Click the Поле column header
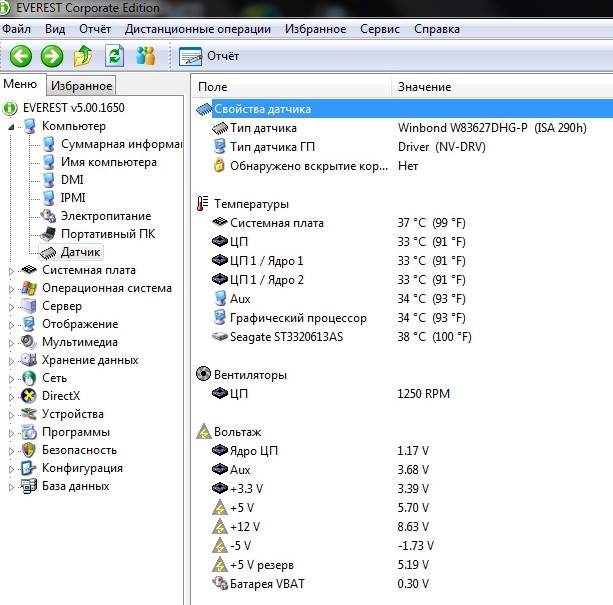Viewport: 613px width, 605px height. [x=214, y=87]
